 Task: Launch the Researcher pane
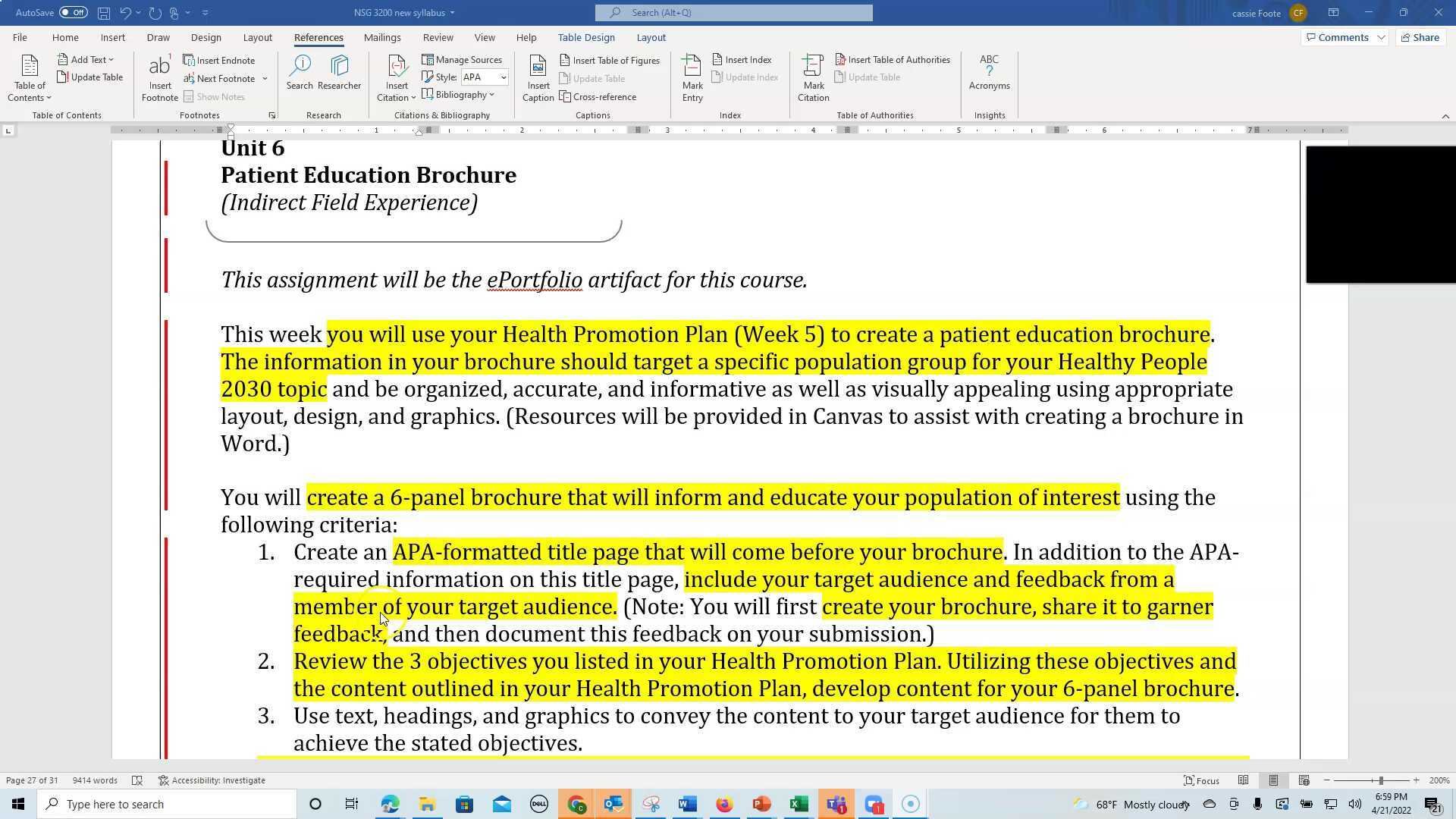[338, 76]
